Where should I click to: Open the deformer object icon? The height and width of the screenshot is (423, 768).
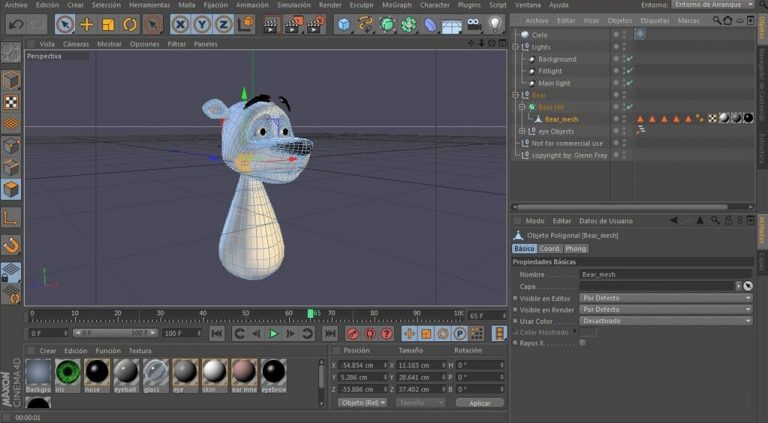(x=430, y=24)
